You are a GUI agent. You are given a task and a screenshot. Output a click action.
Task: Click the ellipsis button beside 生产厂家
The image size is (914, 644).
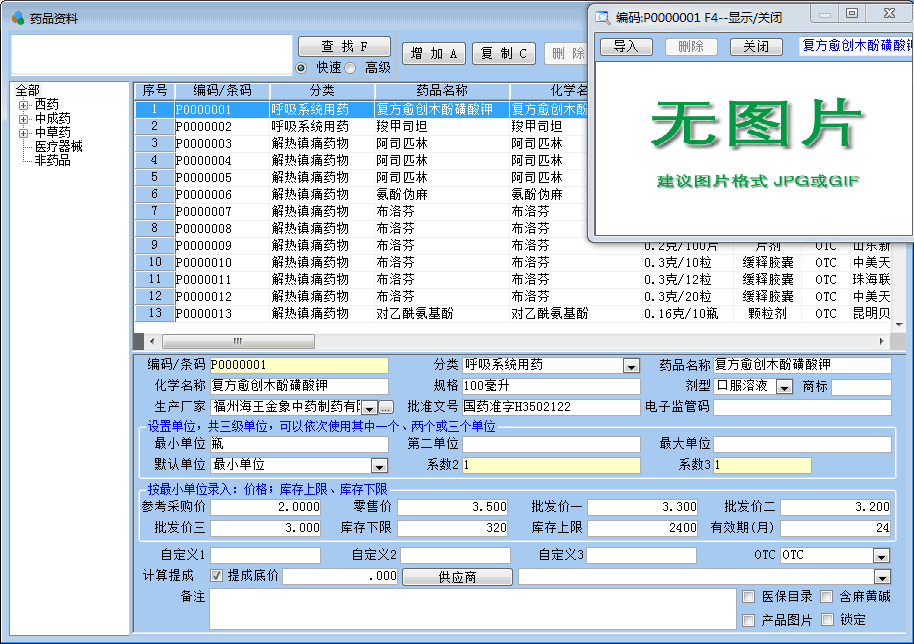386,408
